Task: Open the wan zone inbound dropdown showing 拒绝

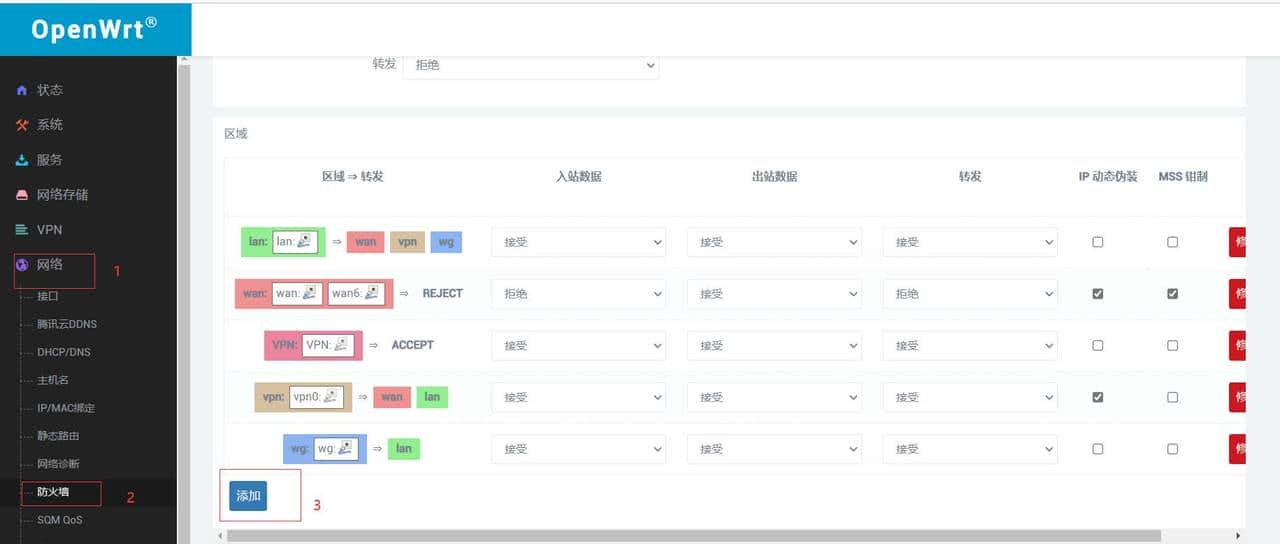Action: (x=578, y=294)
